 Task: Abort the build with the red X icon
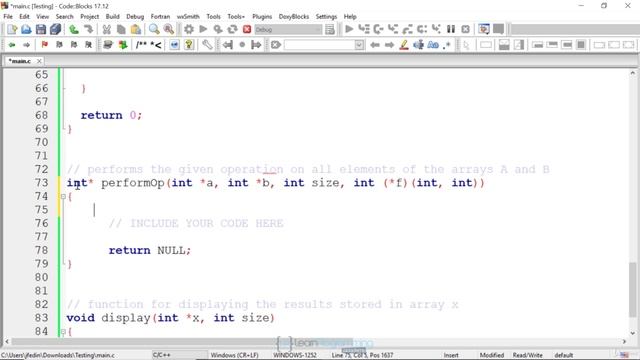(x=247, y=29)
